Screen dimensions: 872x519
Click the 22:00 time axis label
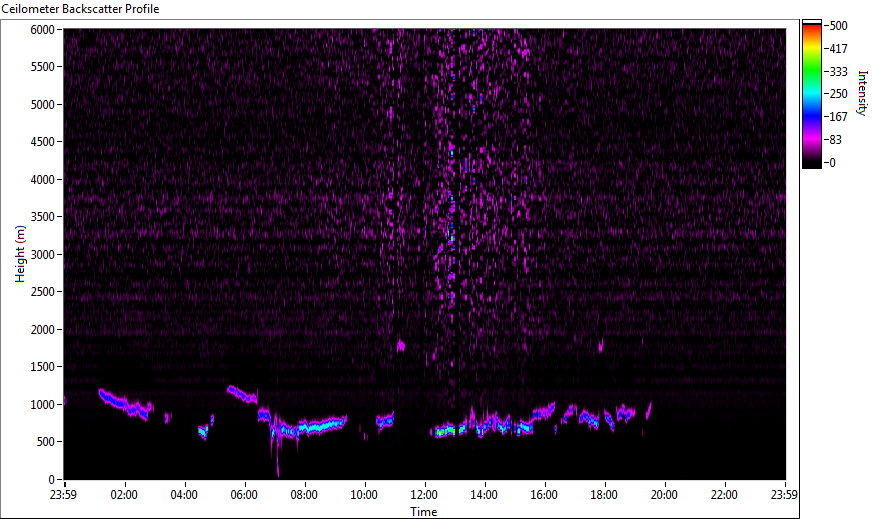coord(725,495)
